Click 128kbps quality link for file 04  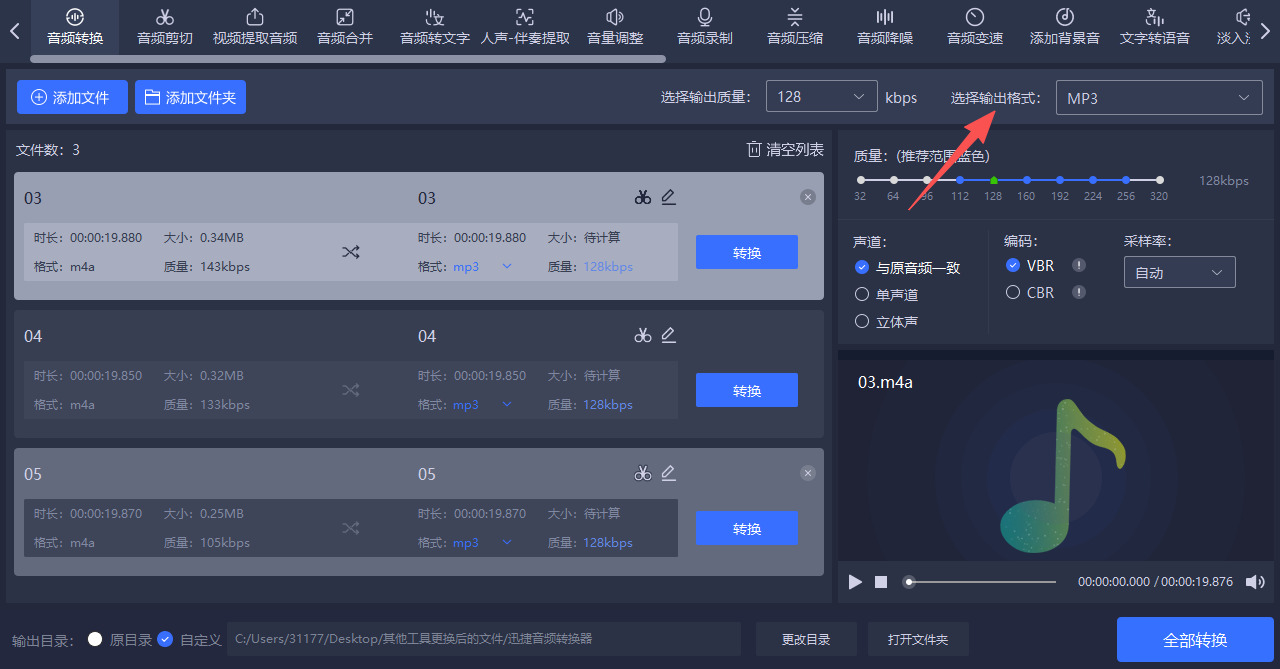click(x=608, y=404)
